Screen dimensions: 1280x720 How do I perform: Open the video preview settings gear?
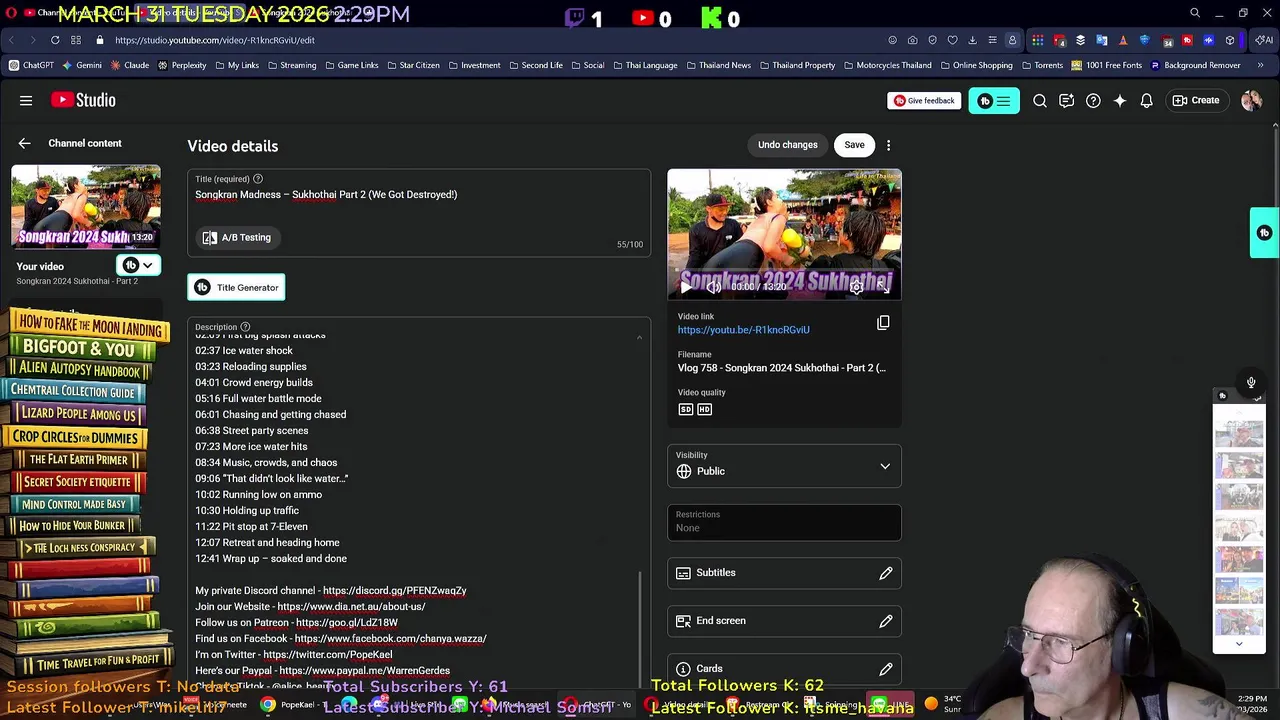857,287
